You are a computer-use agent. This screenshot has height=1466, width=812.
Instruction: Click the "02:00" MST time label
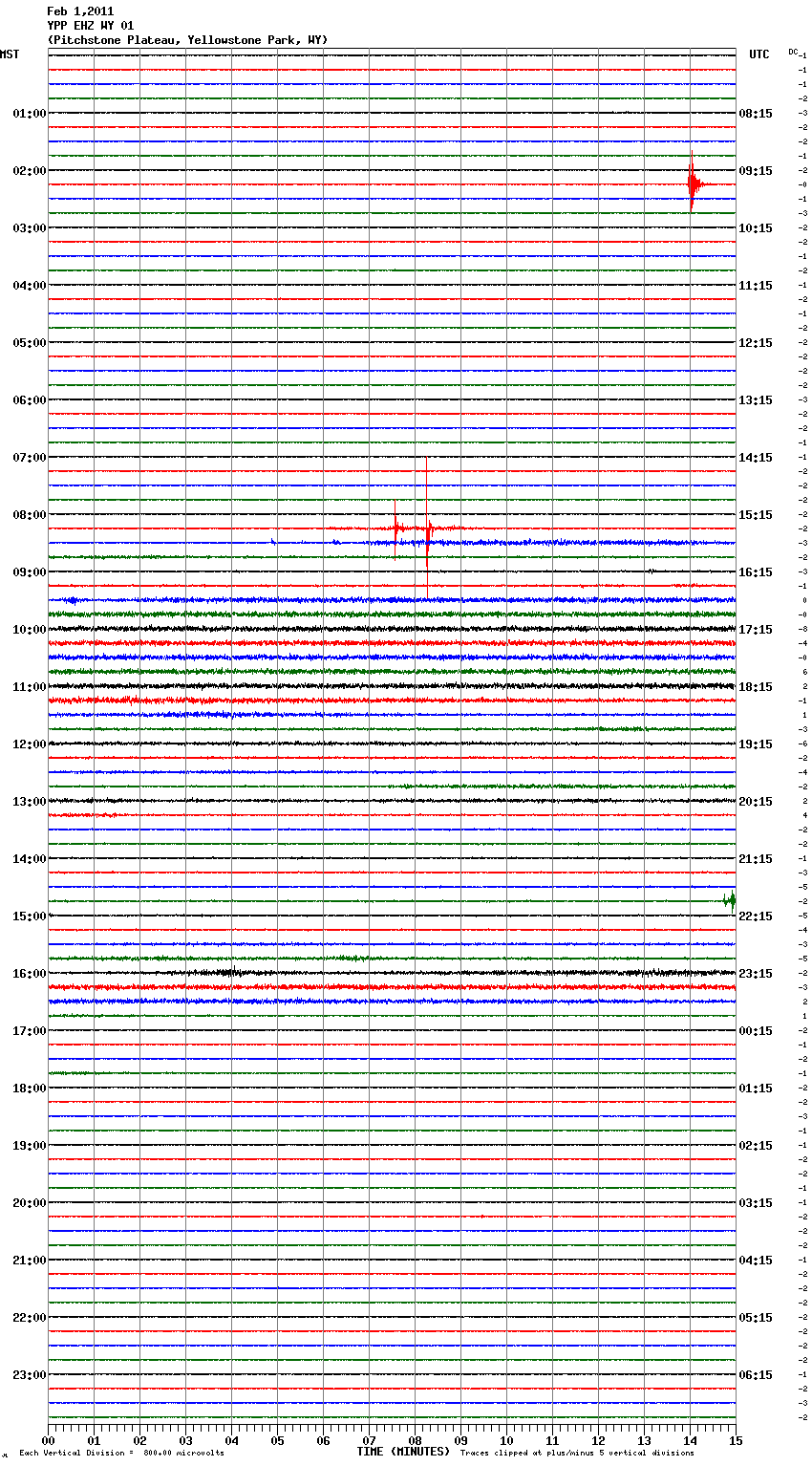pos(29,171)
